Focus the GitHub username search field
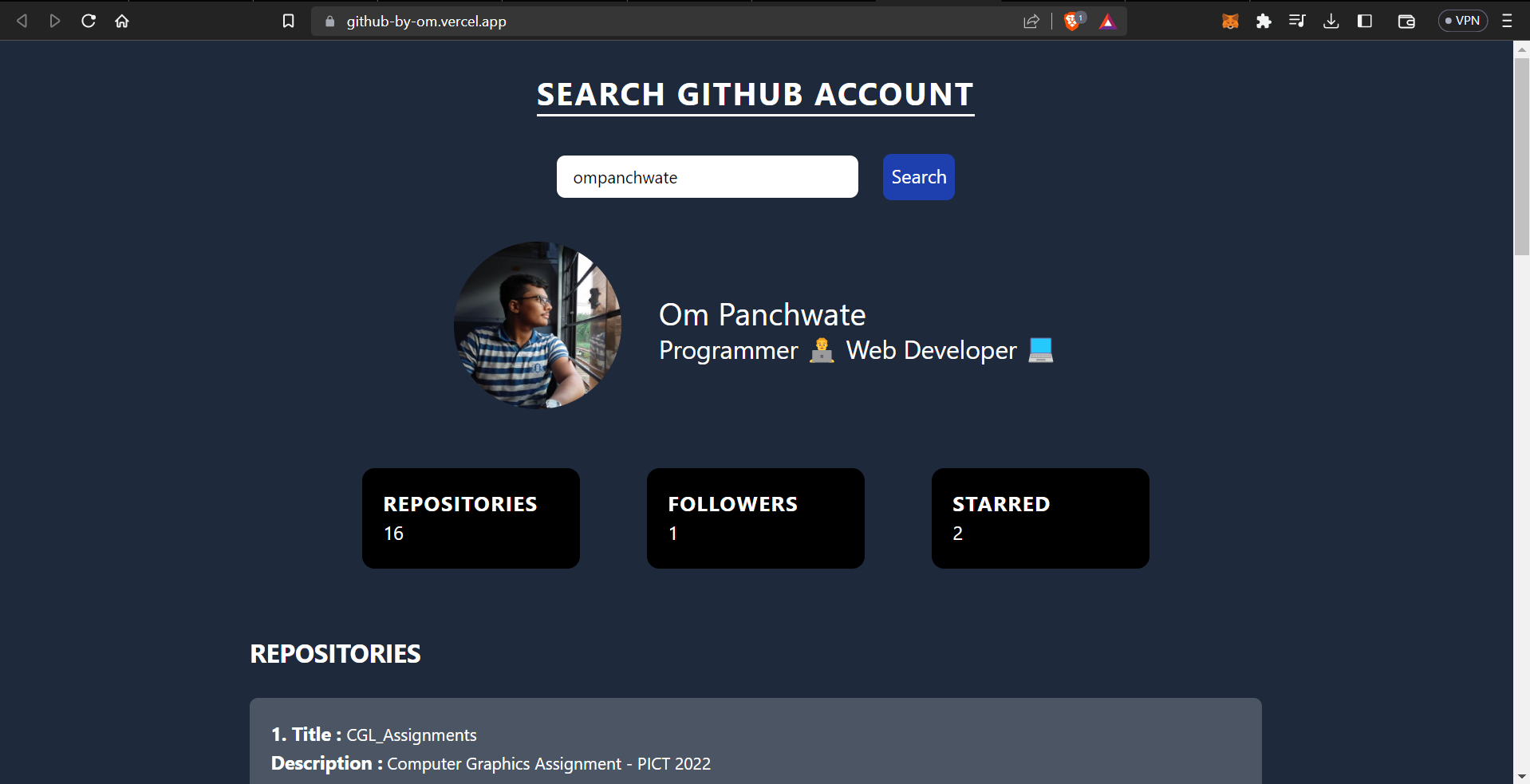Viewport: 1530px width, 784px height. tap(708, 176)
